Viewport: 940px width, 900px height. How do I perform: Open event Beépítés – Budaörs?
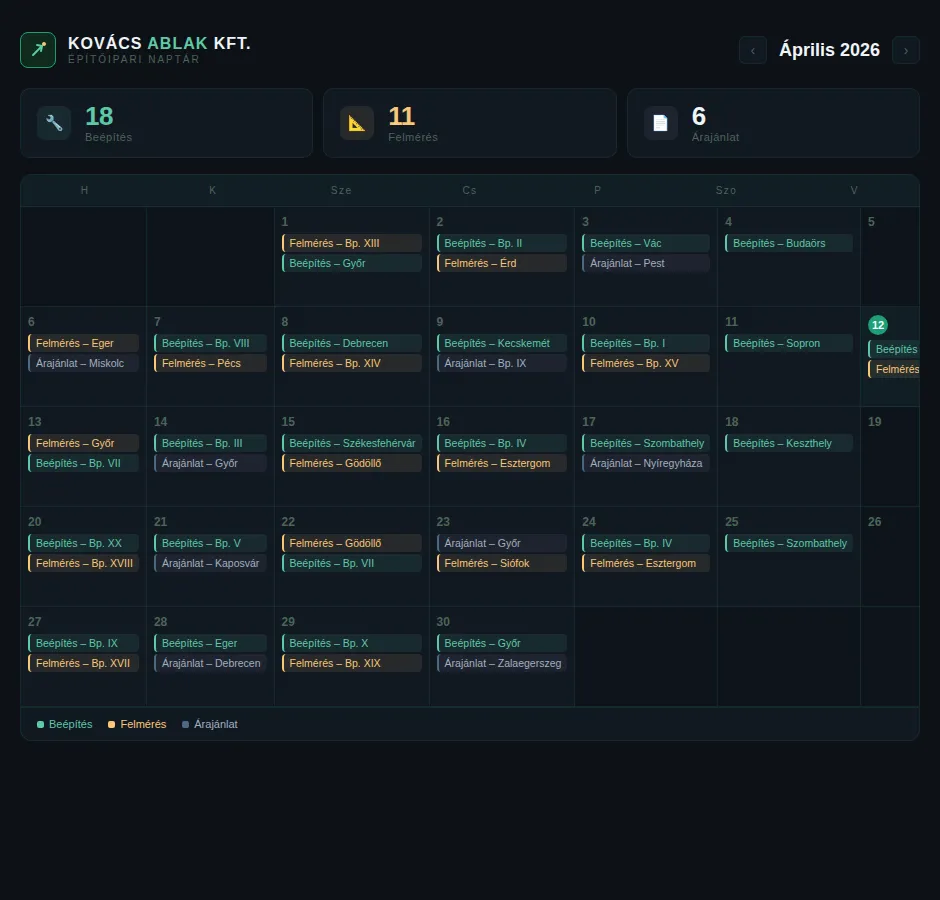789,243
